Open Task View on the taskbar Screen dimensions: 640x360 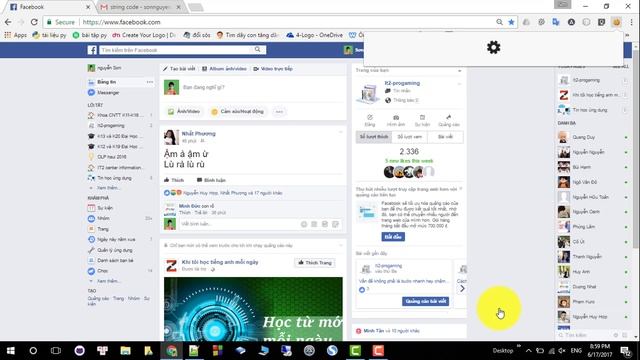coord(56,351)
